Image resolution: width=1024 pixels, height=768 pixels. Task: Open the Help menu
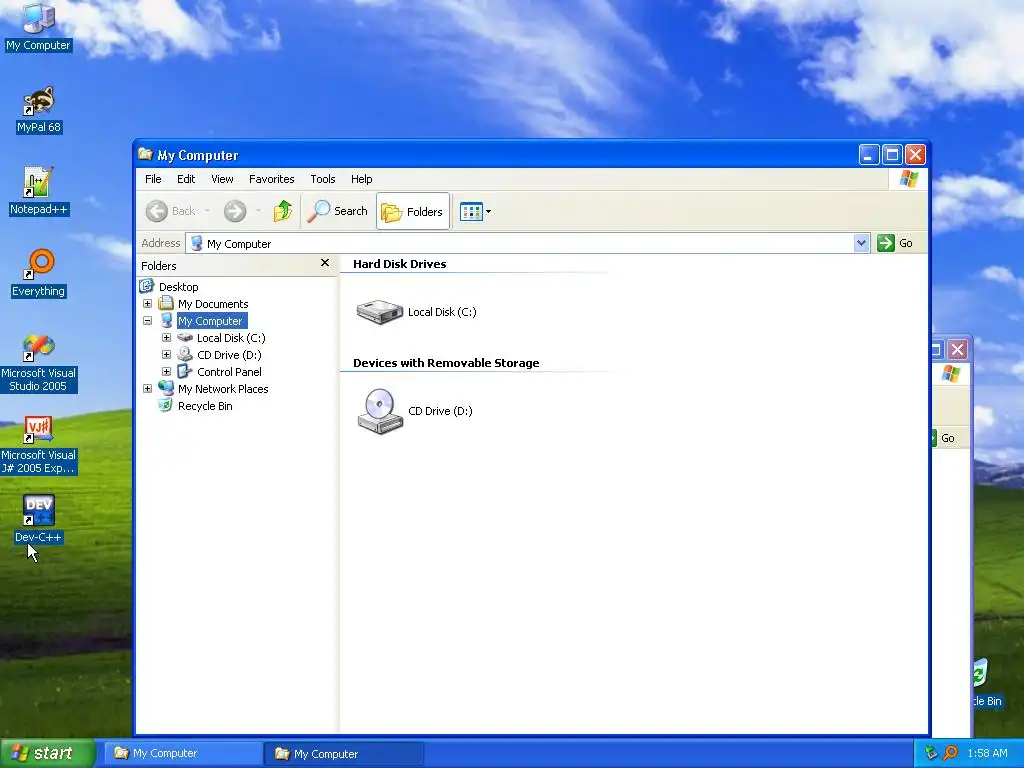(x=361, y=179)
